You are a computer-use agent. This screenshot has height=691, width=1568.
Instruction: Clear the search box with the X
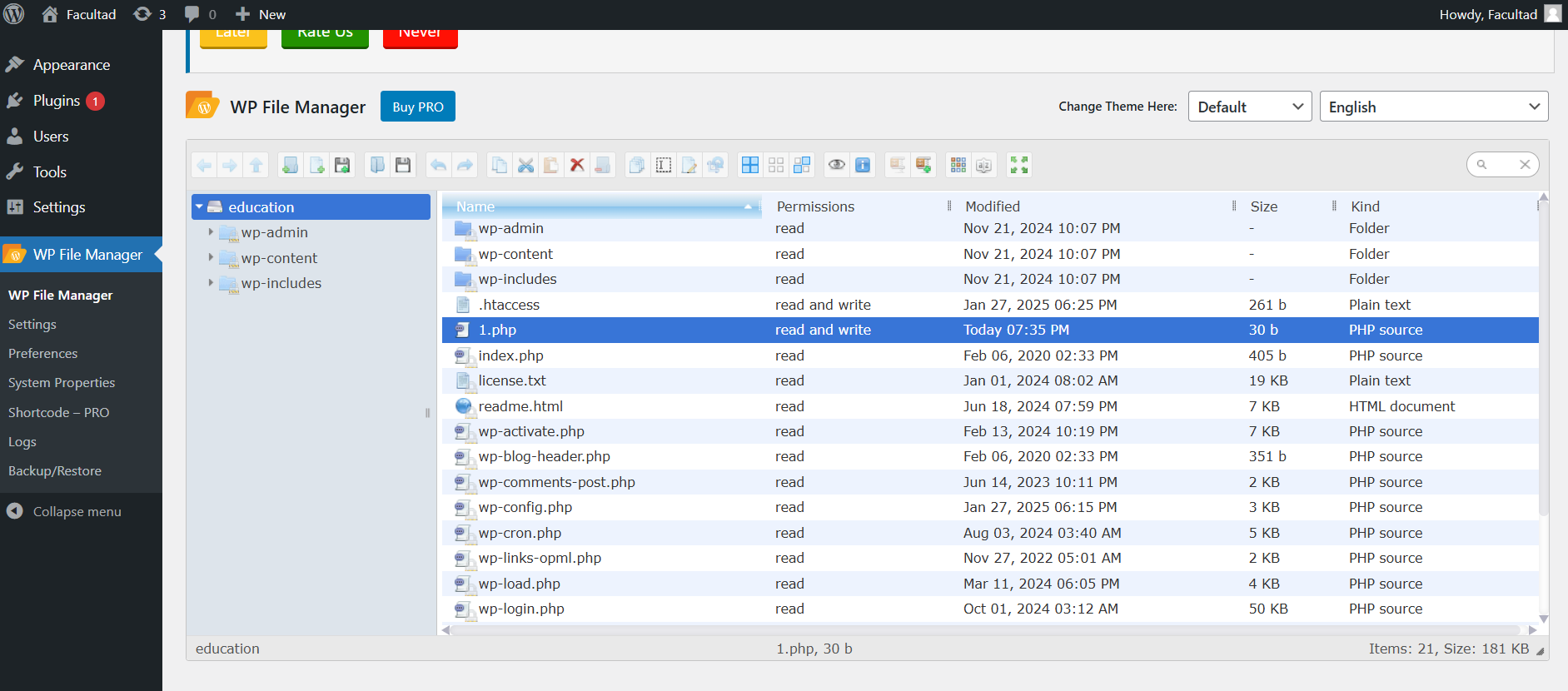point(1525,165)
